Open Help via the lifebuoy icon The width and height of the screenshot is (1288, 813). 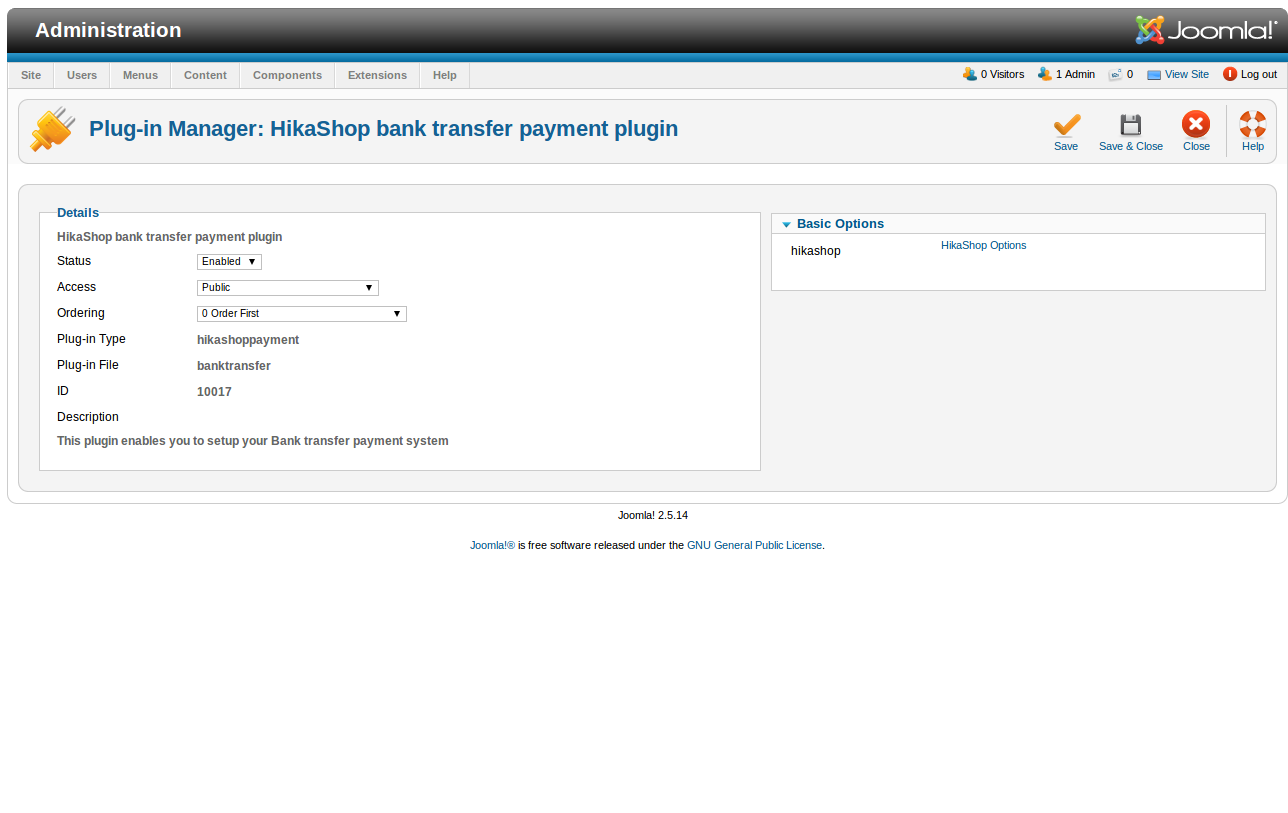1253,125
